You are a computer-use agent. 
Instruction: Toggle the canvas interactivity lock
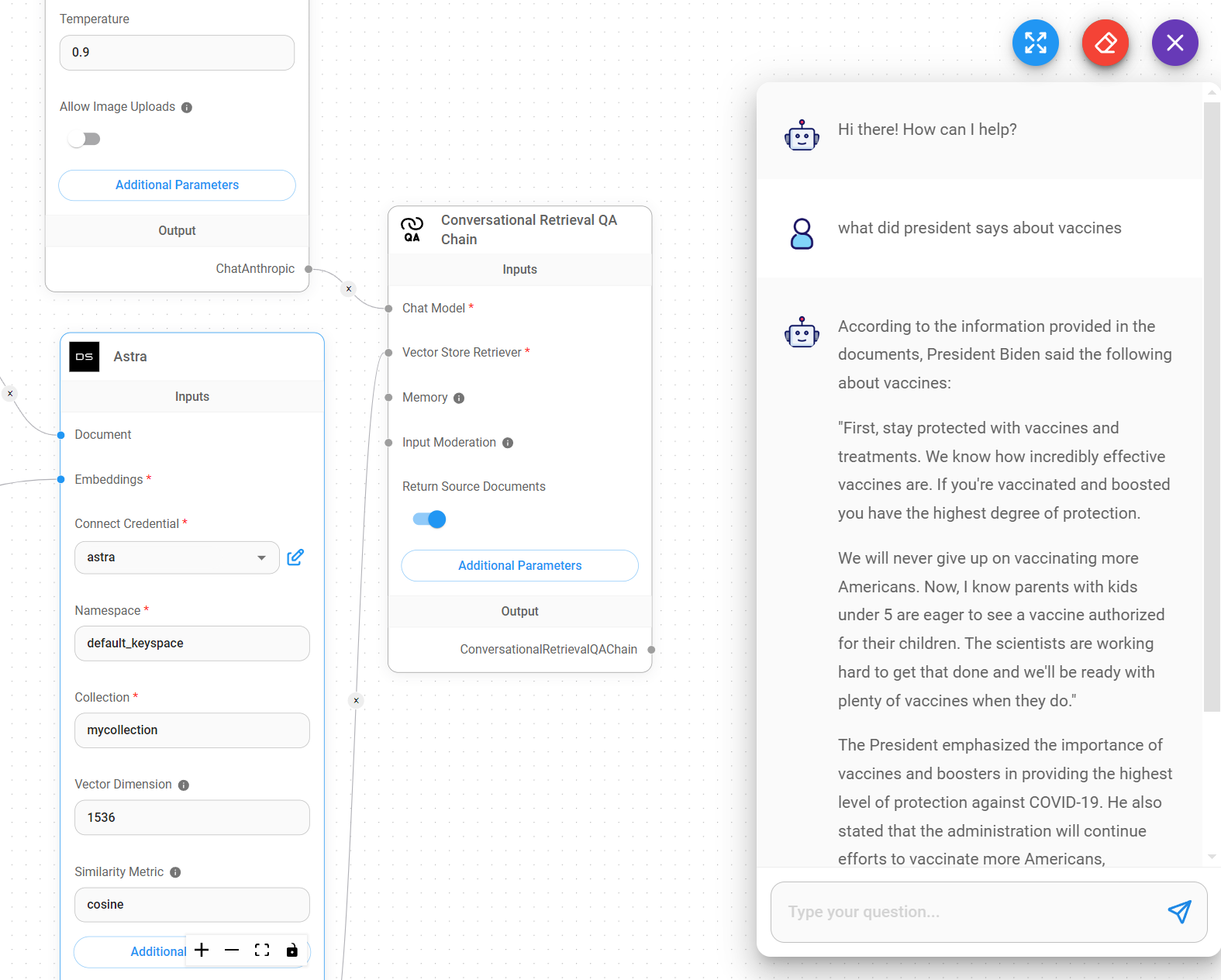292,951
